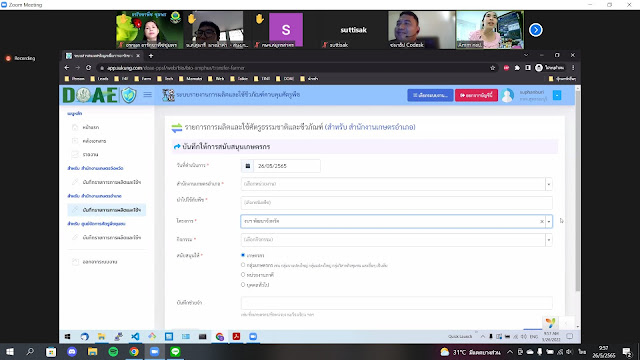Click logout item at sidebar bottom

[x=100, y=262]
